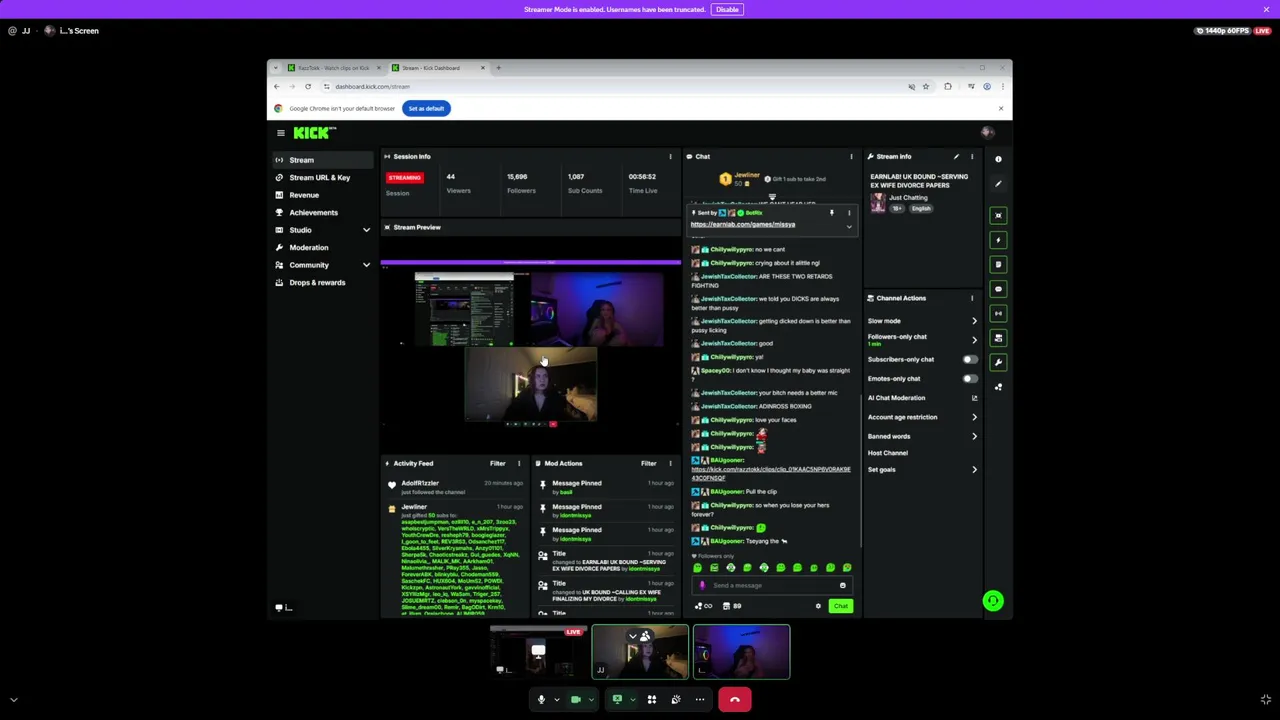Open a new Chrome tab
Viewport: 1280px width, 720px height.
coord(499,68)
